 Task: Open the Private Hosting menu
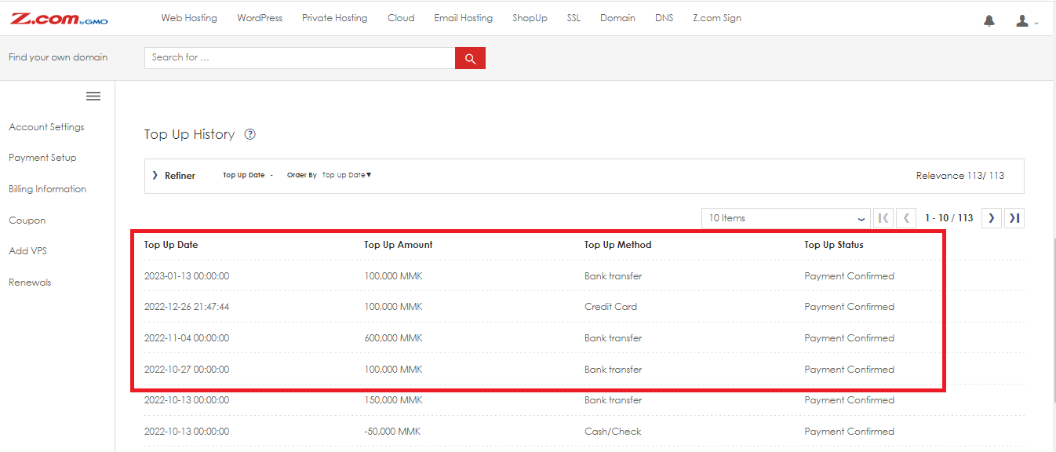coord(335,18)
